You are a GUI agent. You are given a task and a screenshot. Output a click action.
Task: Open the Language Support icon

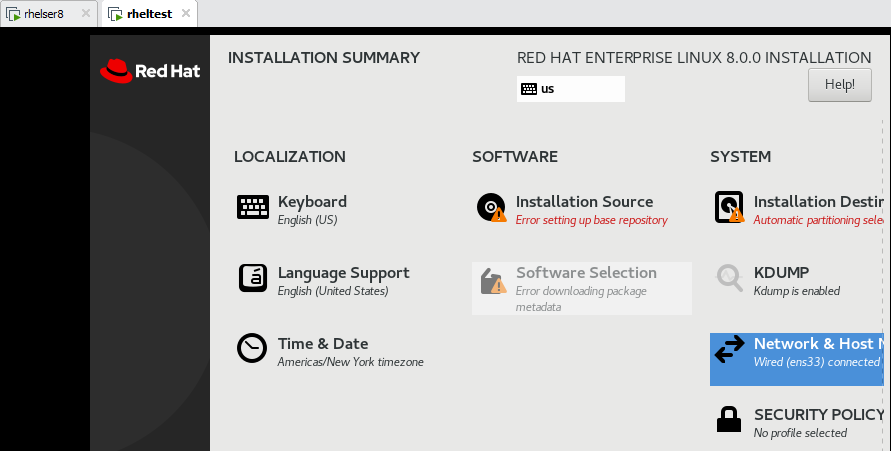[x=253, y=278]
